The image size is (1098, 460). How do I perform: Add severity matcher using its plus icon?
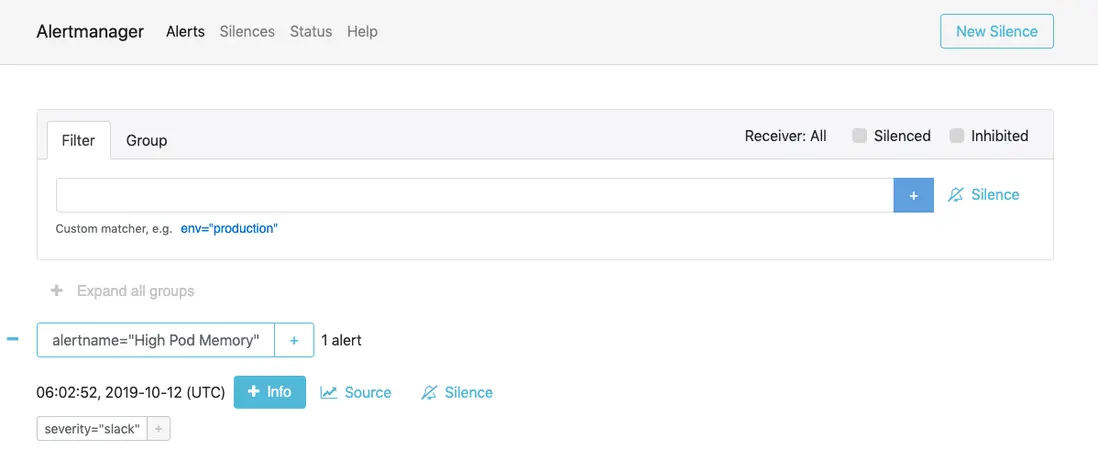158,428
